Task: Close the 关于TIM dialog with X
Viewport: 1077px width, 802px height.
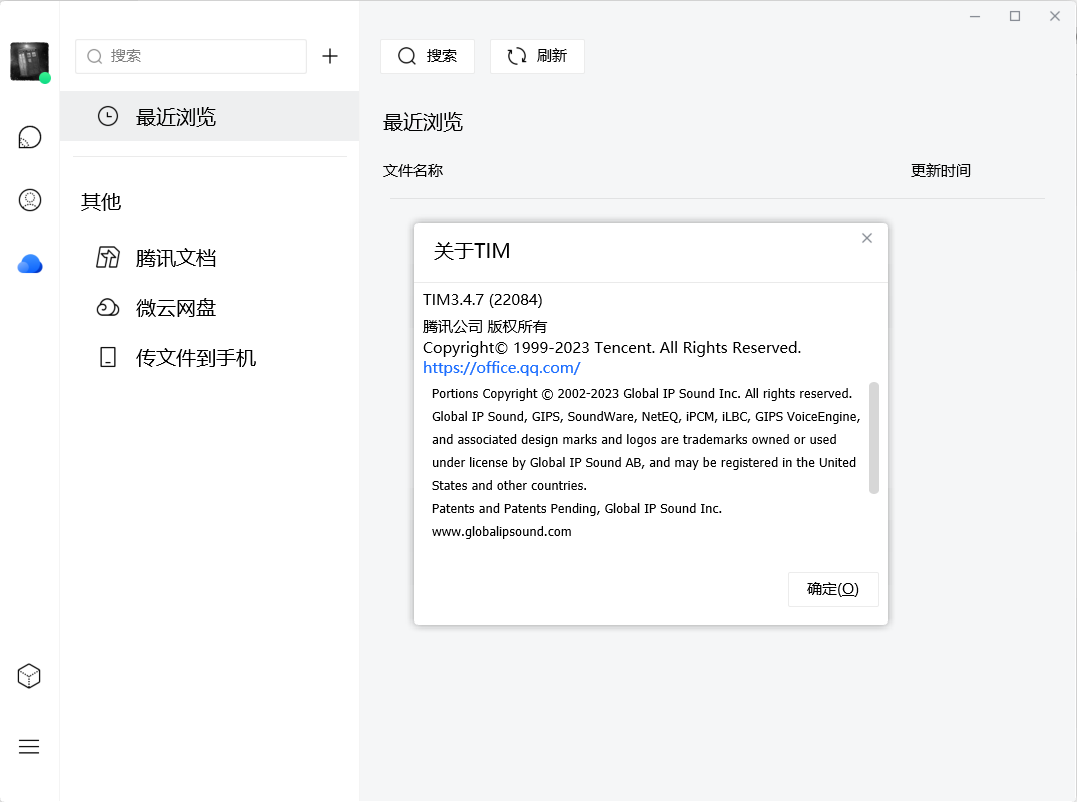Action: [867, 238]
